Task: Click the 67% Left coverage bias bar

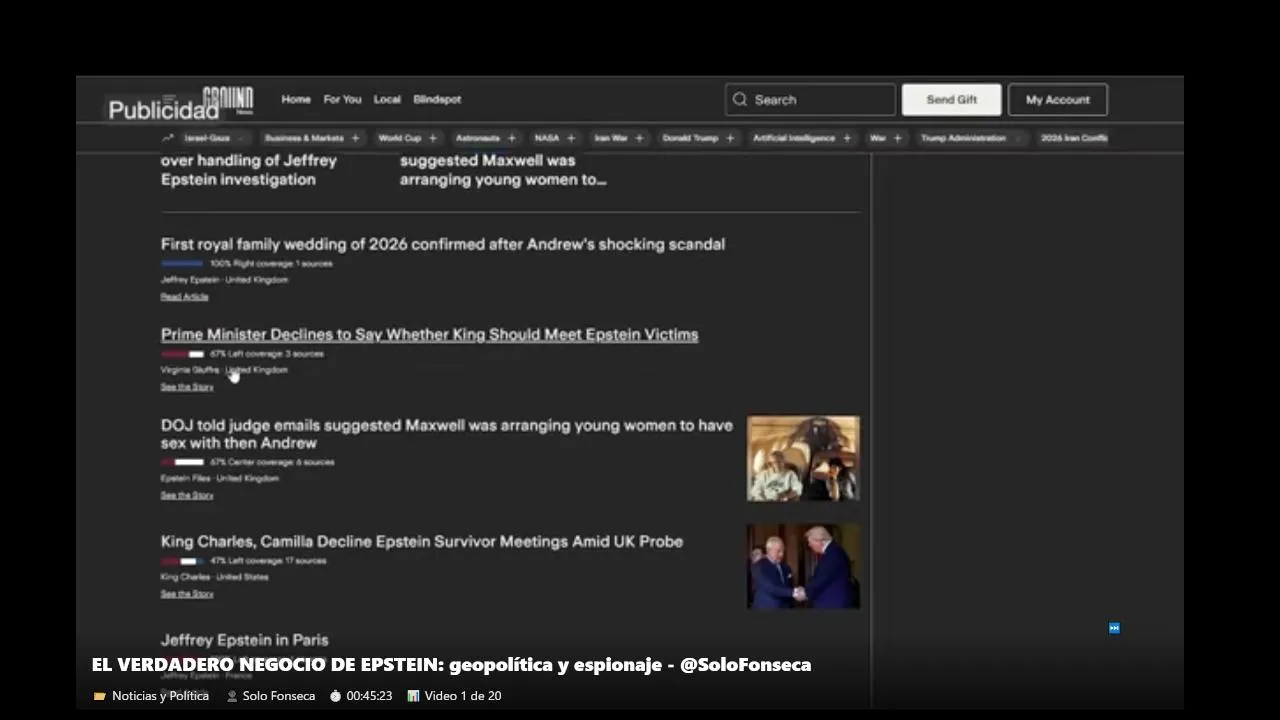Action: [182, 353]
